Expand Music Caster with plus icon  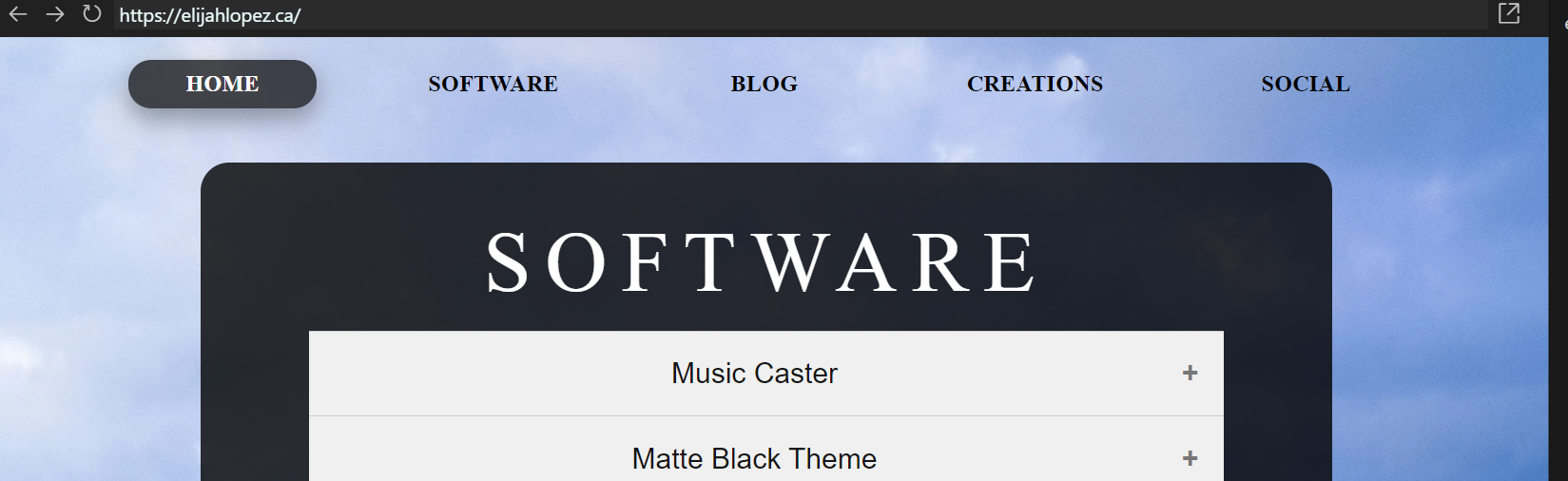click(x=1190, y=373)
